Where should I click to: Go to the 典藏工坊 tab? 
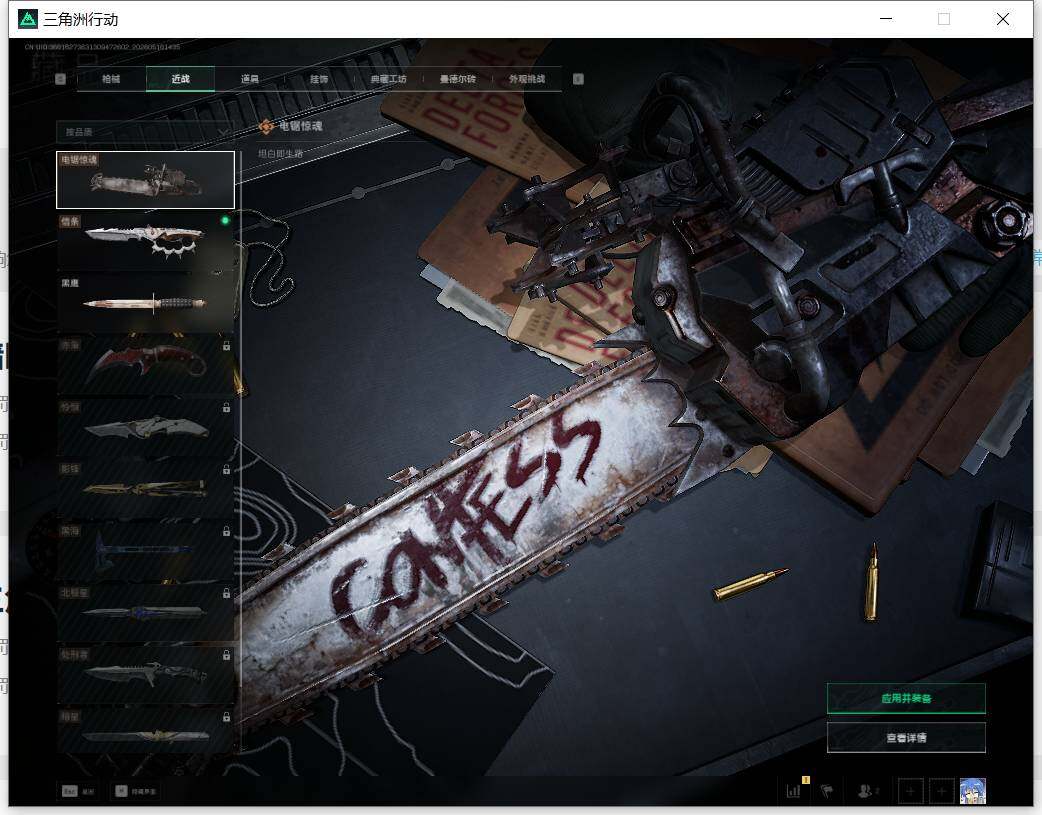tap(388, 79)
